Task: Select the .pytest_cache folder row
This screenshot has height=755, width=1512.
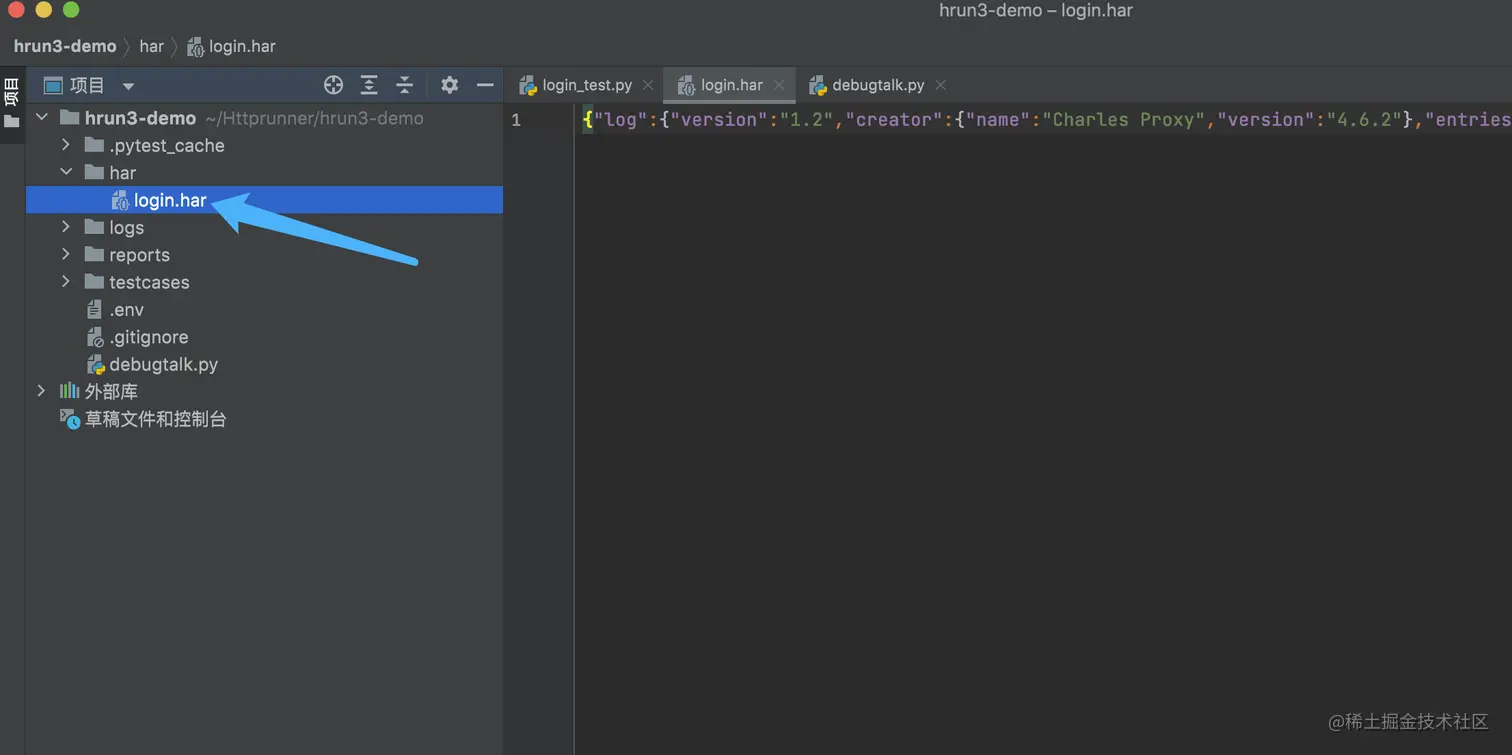Action: pos(264,145)
